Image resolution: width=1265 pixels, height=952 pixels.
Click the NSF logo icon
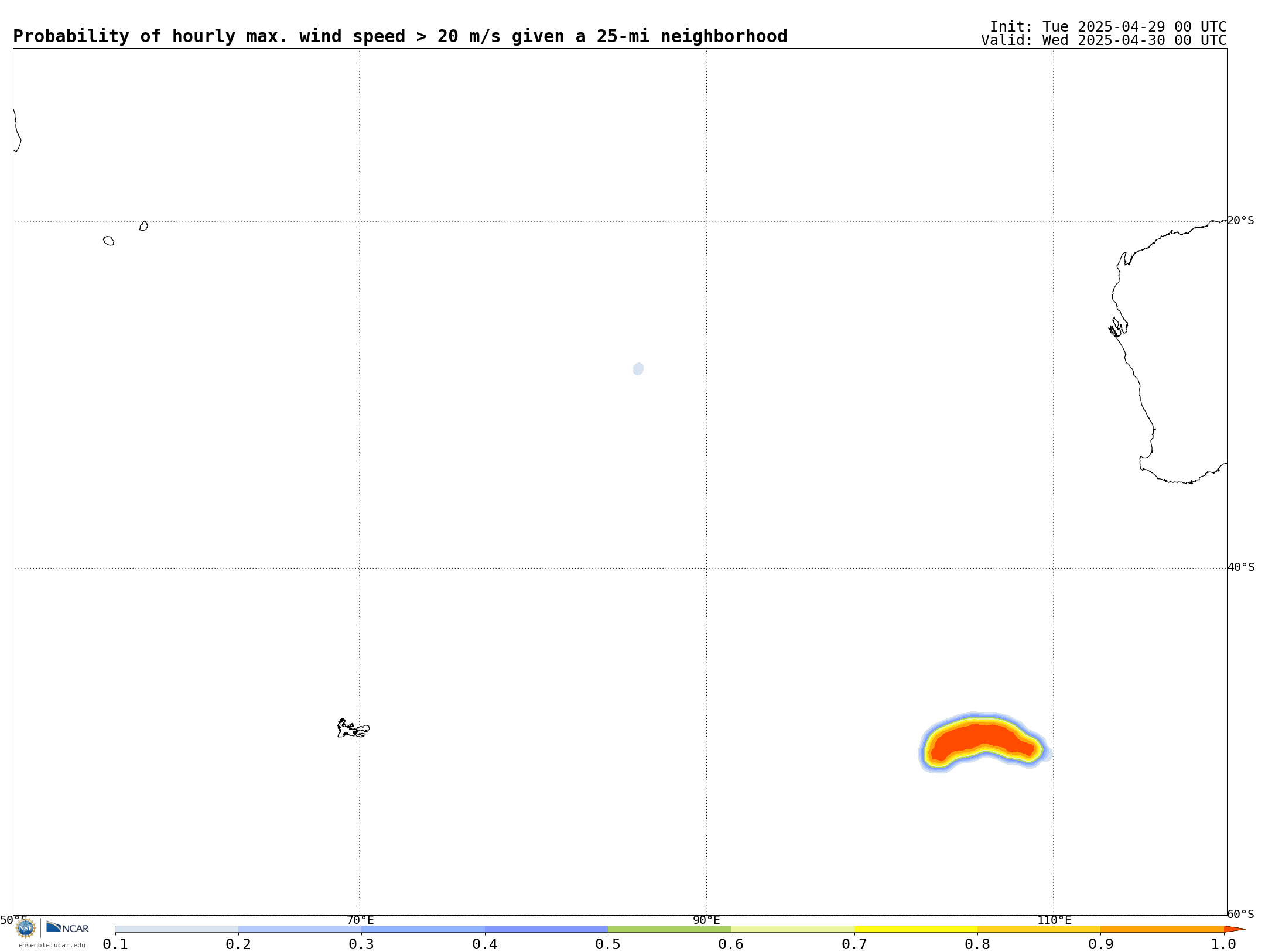click(26, 928)
